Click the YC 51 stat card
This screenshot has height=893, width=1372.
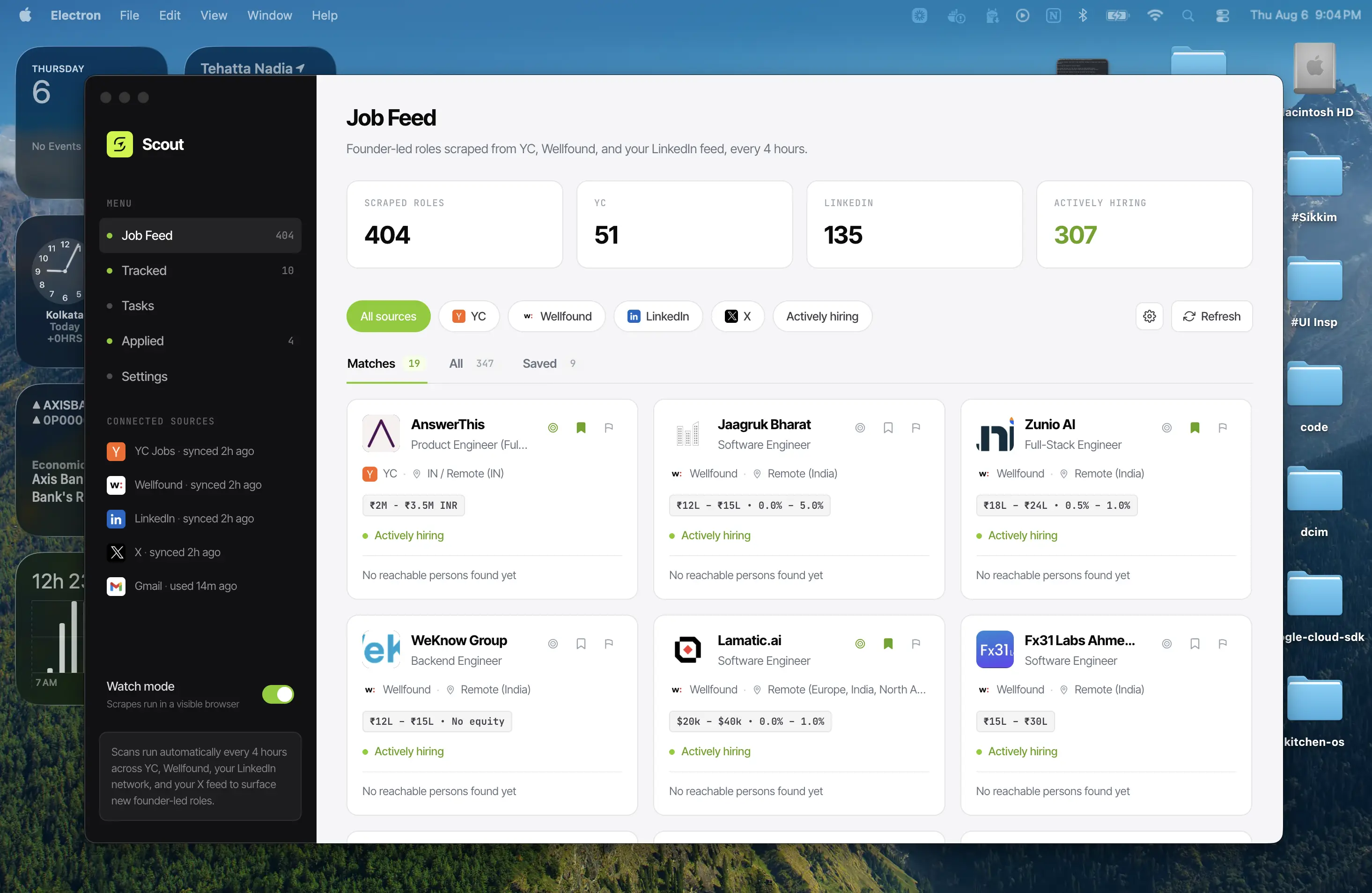tap(684, 224)
